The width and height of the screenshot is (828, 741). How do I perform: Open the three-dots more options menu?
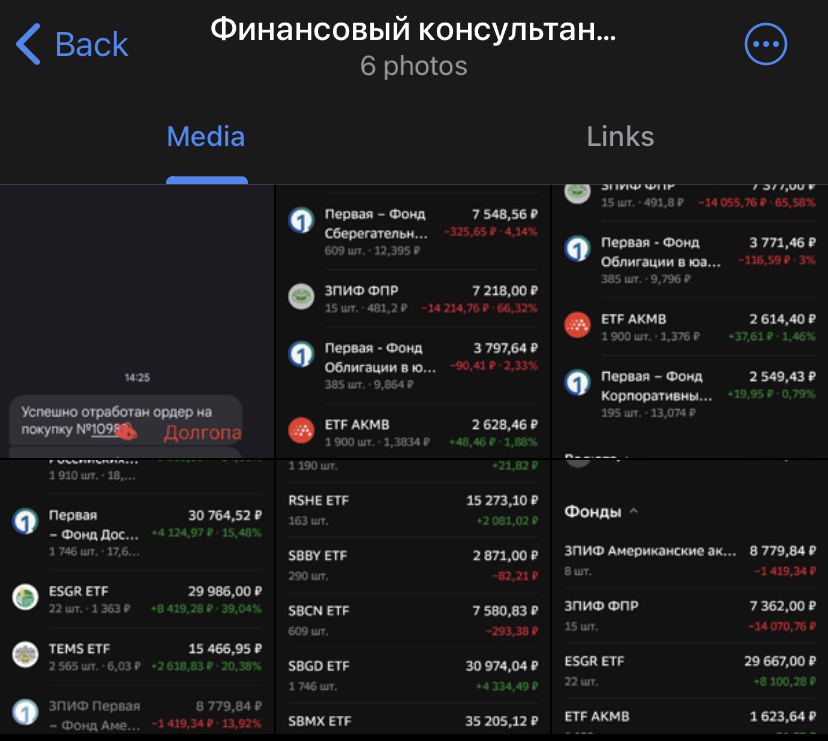[x=765, y=44]
